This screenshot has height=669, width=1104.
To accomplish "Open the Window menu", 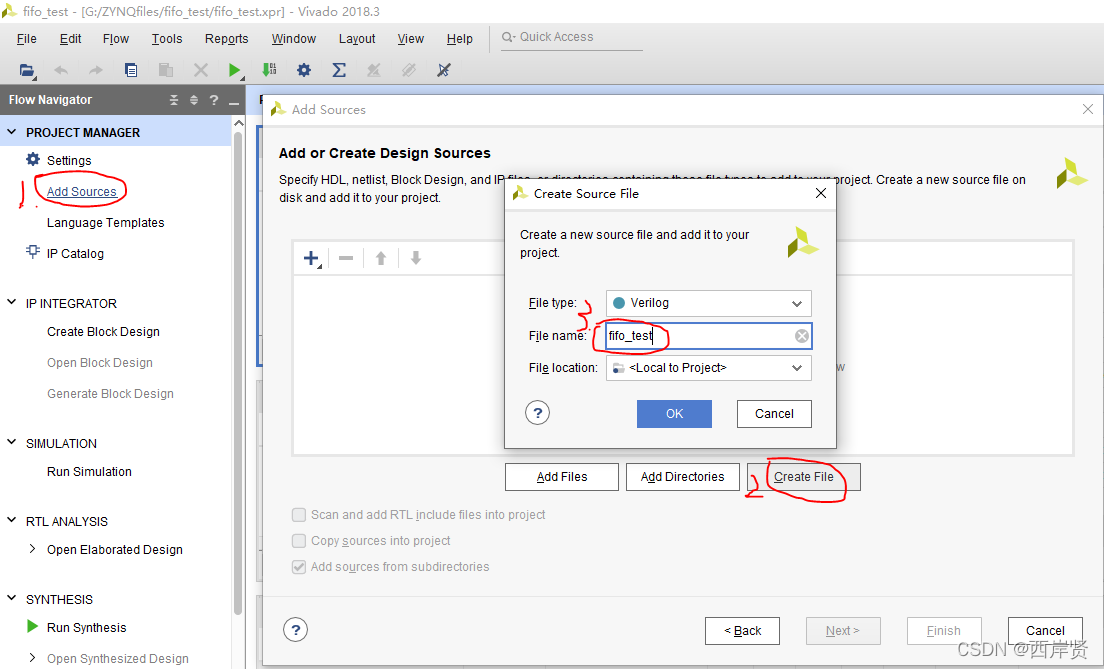I will pyautogui.click(x=294, y=39).
